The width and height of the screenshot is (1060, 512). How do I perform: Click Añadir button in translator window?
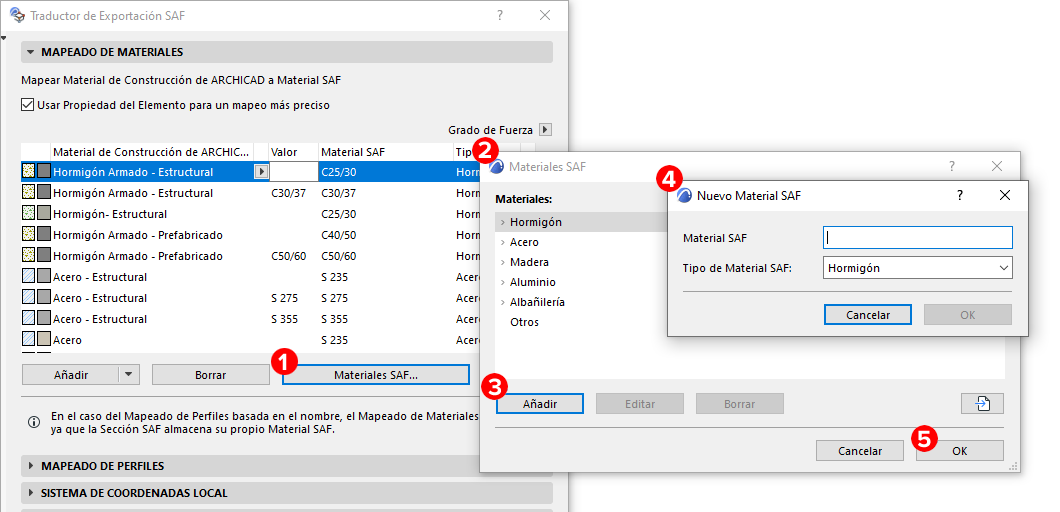click(x=71, y=375)
